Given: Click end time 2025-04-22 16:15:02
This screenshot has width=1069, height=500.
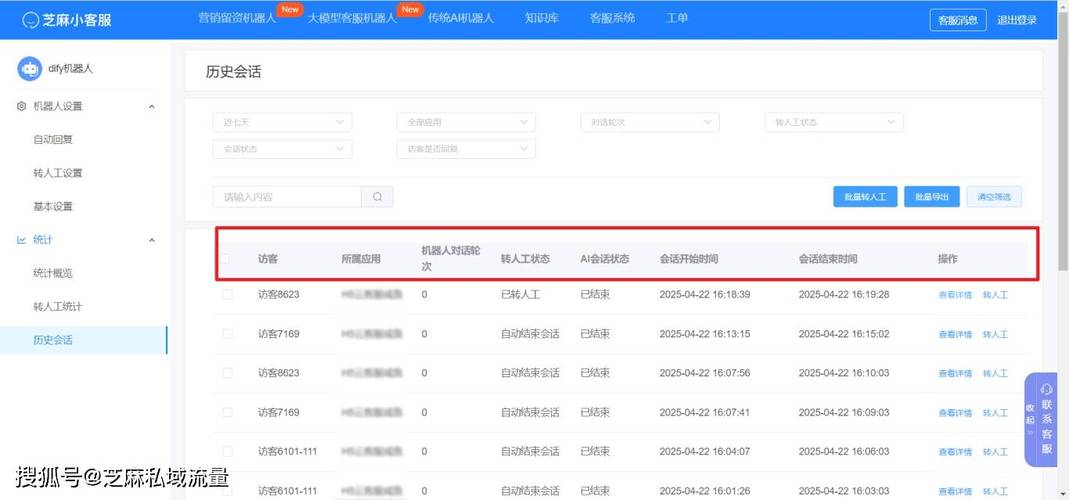Looking at the screenshot, I should pos(844,334).
